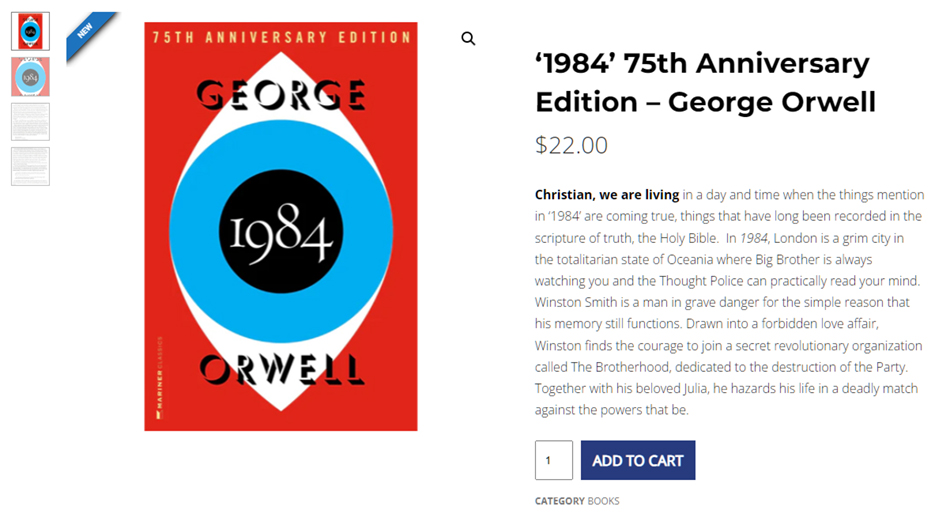Open the BOOKS category link
950x514 pixels.
[x=603, y=501]
